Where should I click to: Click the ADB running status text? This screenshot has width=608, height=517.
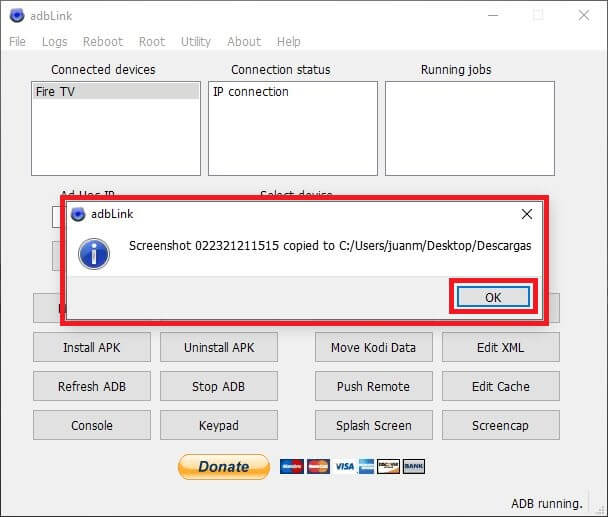(x=547, y=503)
